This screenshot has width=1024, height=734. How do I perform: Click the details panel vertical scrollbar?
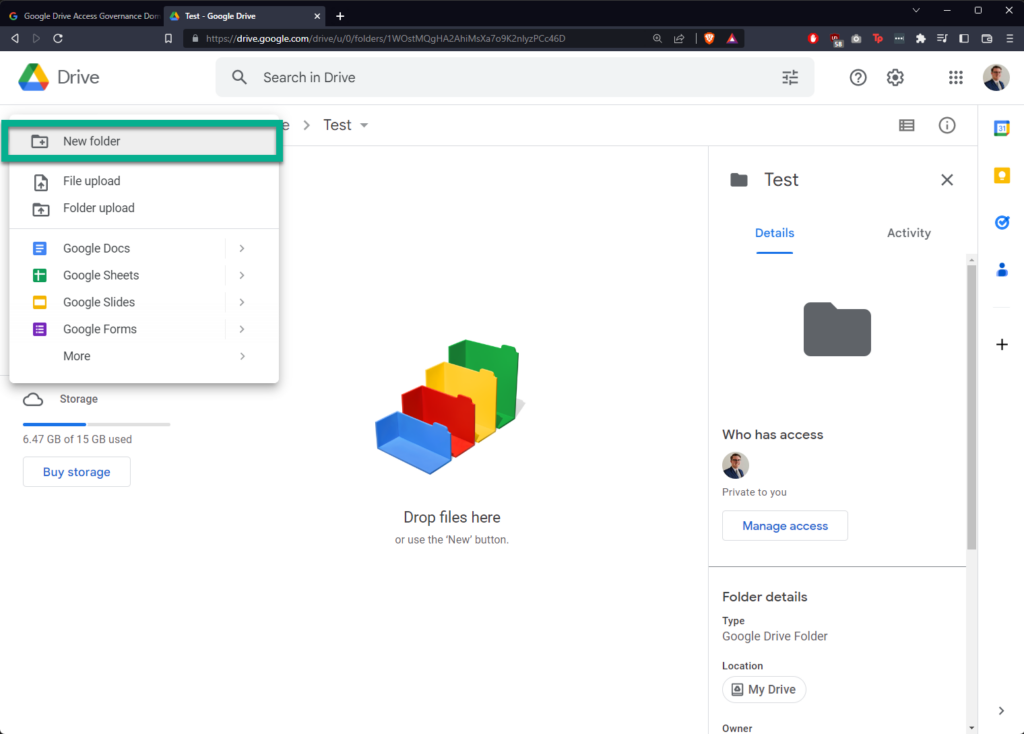[972, 407]
